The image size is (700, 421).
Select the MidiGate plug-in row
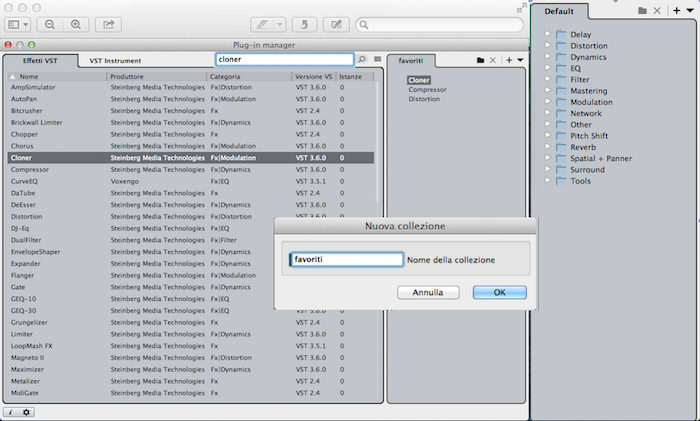(x=191, y=393)
